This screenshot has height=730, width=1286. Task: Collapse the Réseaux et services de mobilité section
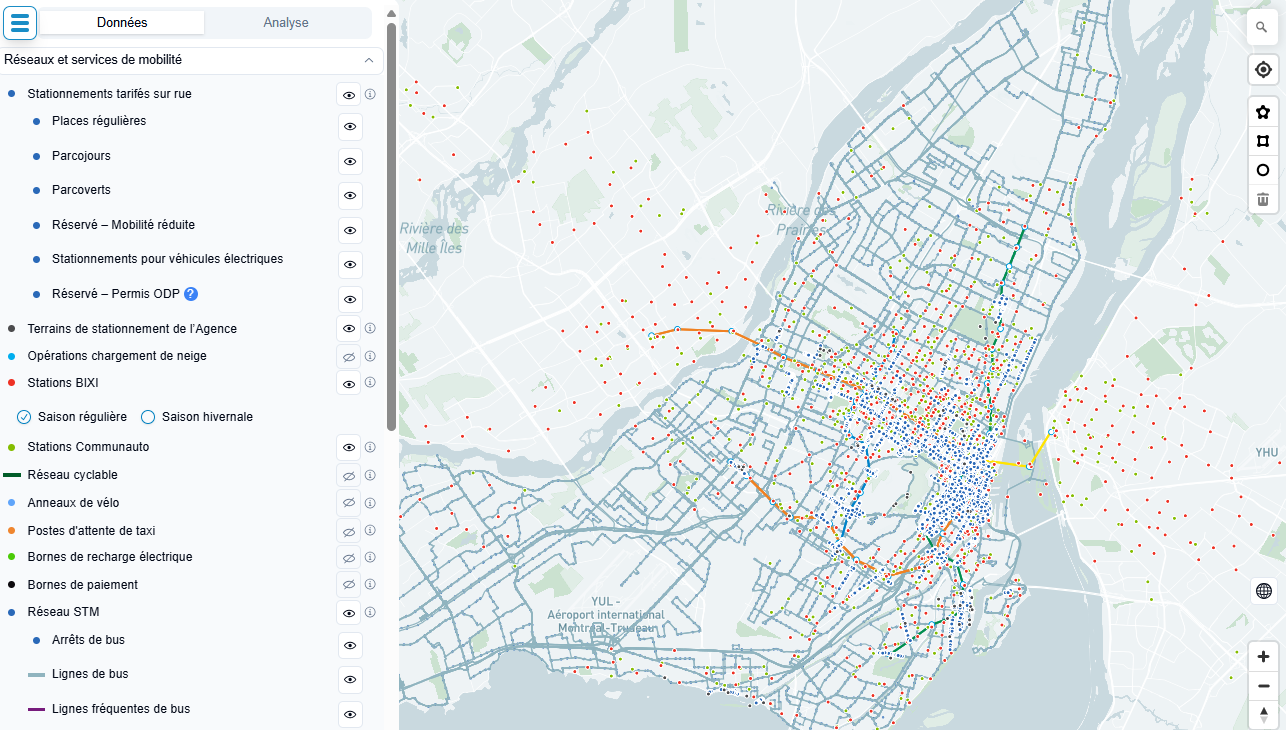[369, 60]
